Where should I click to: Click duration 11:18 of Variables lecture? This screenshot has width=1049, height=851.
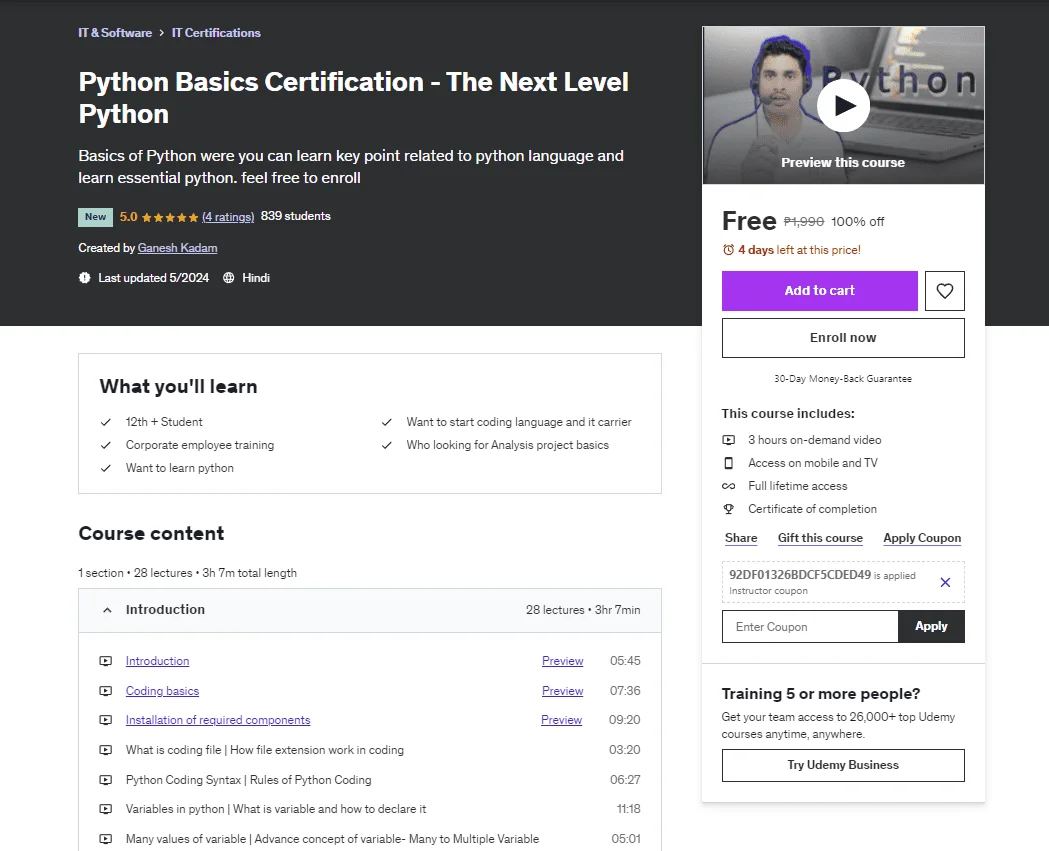click(628, 809)
